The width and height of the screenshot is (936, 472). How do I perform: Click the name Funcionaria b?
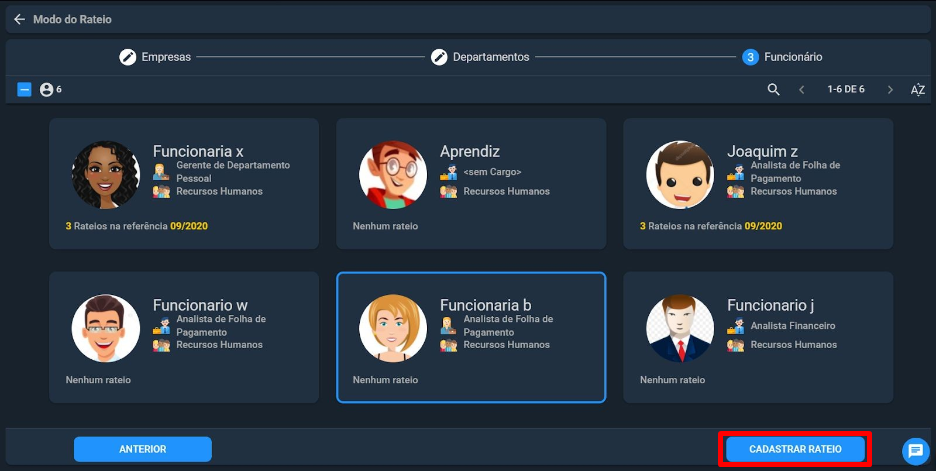486,305
